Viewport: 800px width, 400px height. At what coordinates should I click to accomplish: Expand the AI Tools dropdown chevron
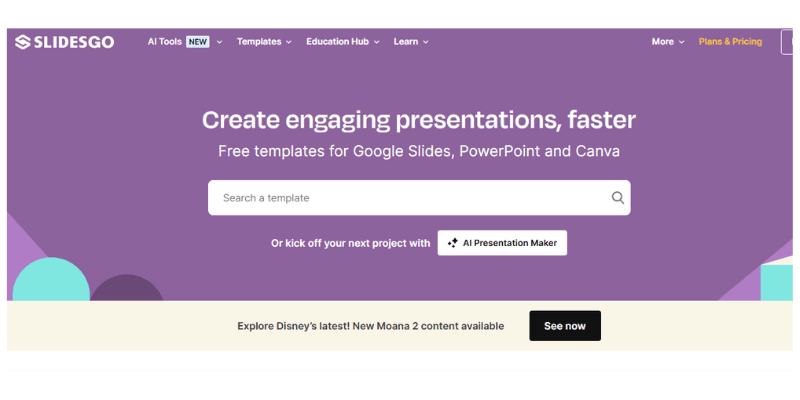click(219, 42)
